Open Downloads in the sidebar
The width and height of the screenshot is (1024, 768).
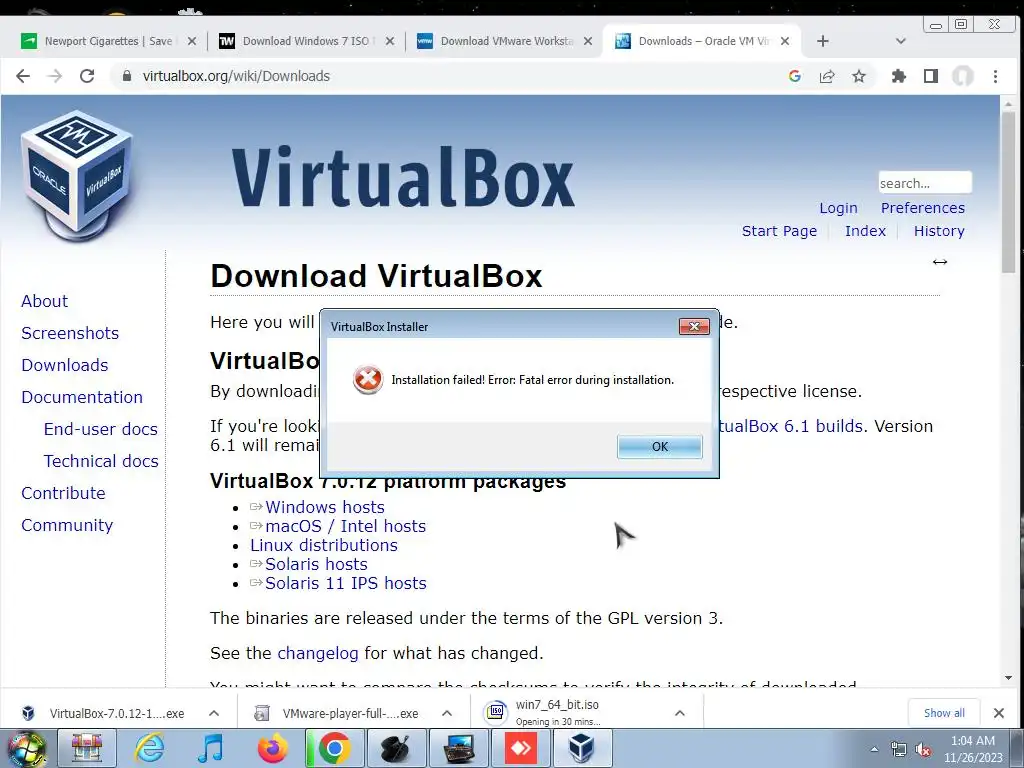(65, 365)
